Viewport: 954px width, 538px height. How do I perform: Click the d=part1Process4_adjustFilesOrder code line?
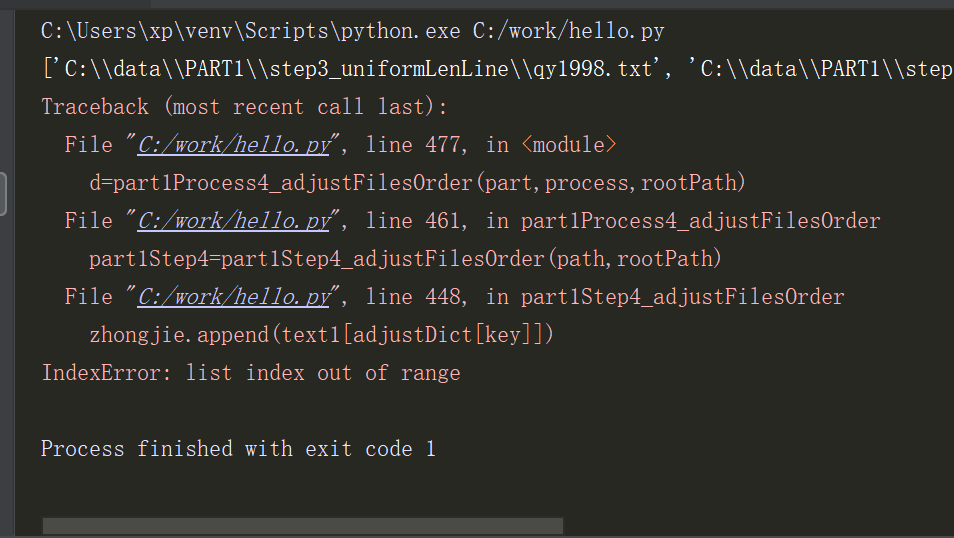pyautogui.click(x=417, y=183)
